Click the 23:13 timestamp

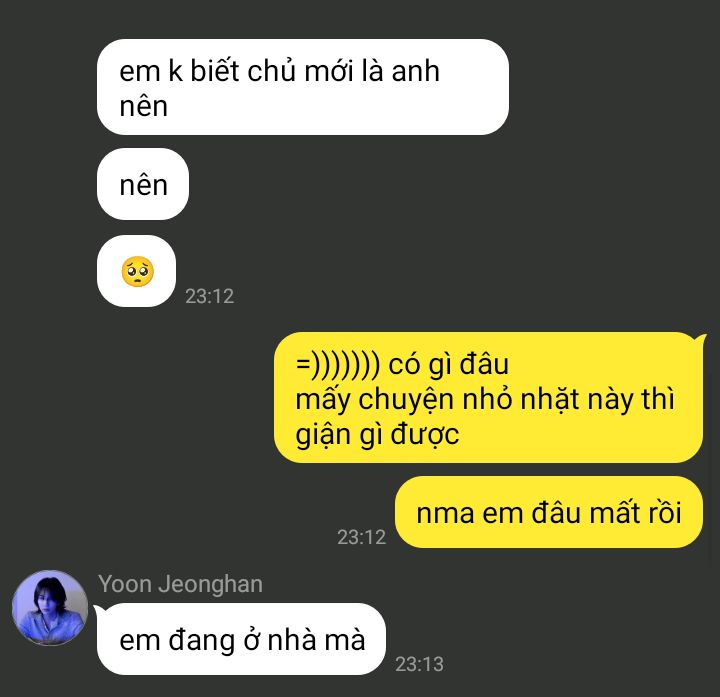click(419, 664)
